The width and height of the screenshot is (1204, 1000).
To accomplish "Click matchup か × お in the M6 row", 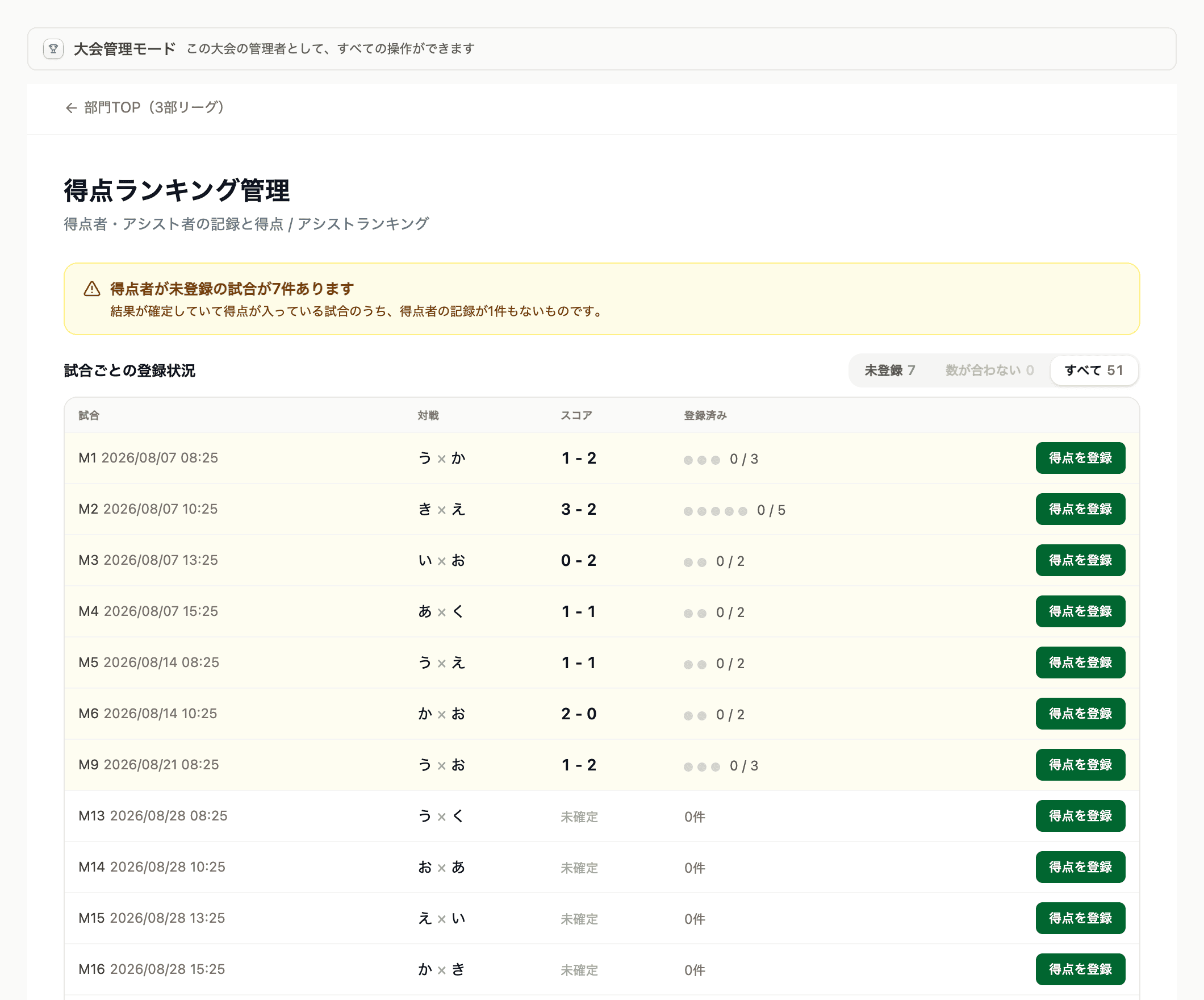I will point(441,714).
